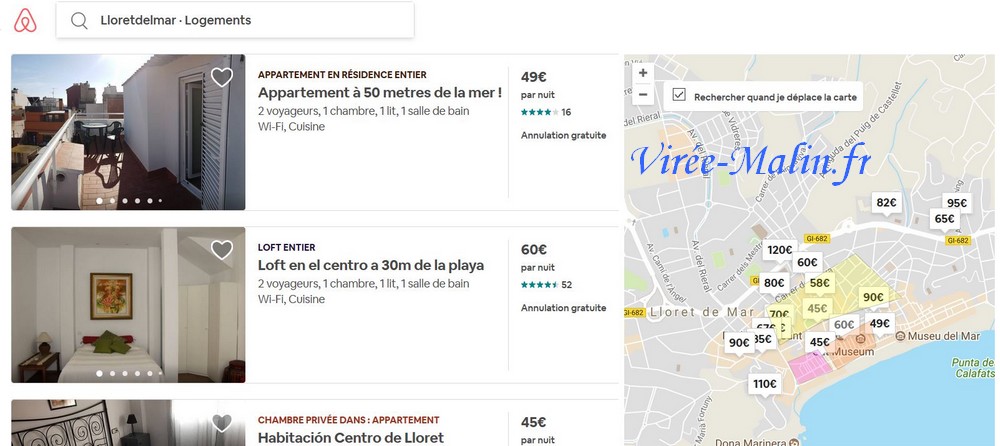Select the 58€ map marker
The height and width of the screenshot is (446, 1000).
[x=820, y=283]
